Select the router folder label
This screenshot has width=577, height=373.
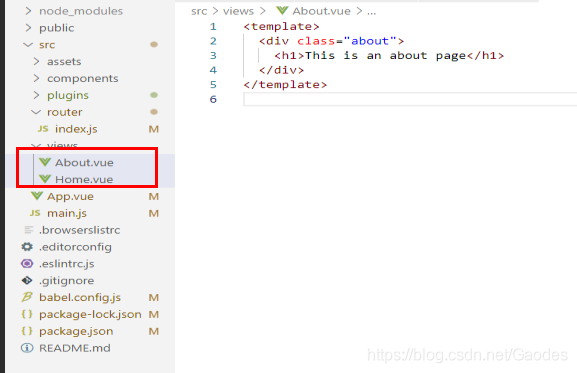tap(65, 112)
